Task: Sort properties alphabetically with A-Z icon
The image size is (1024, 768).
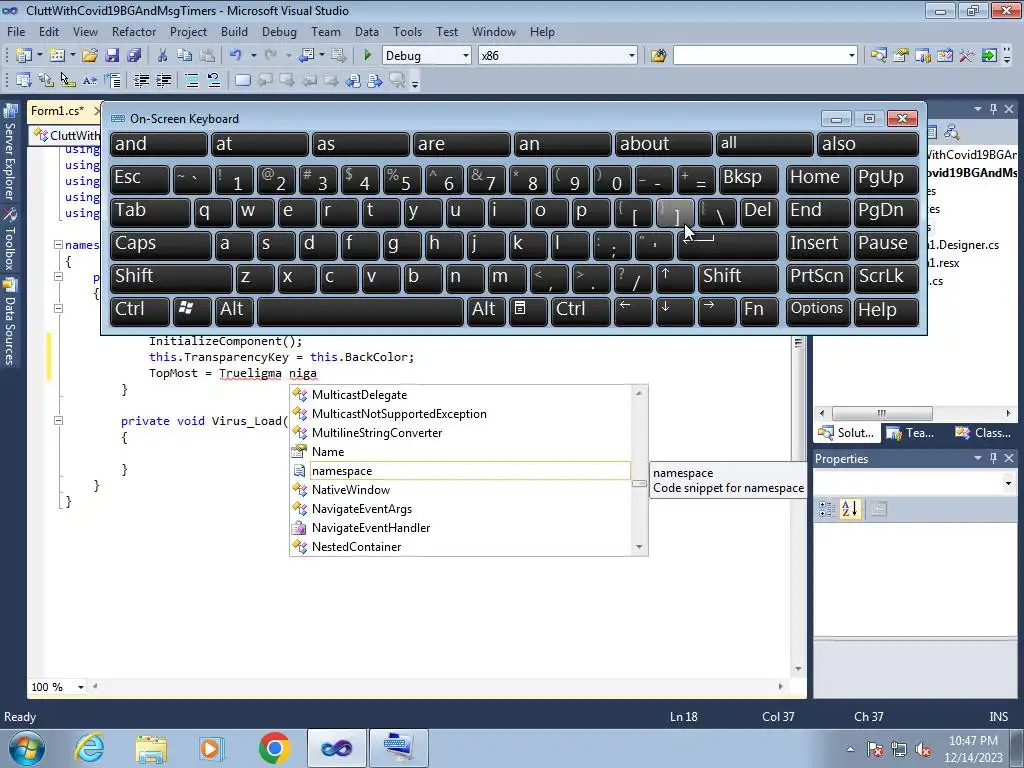Action: (x=850, y=509)
